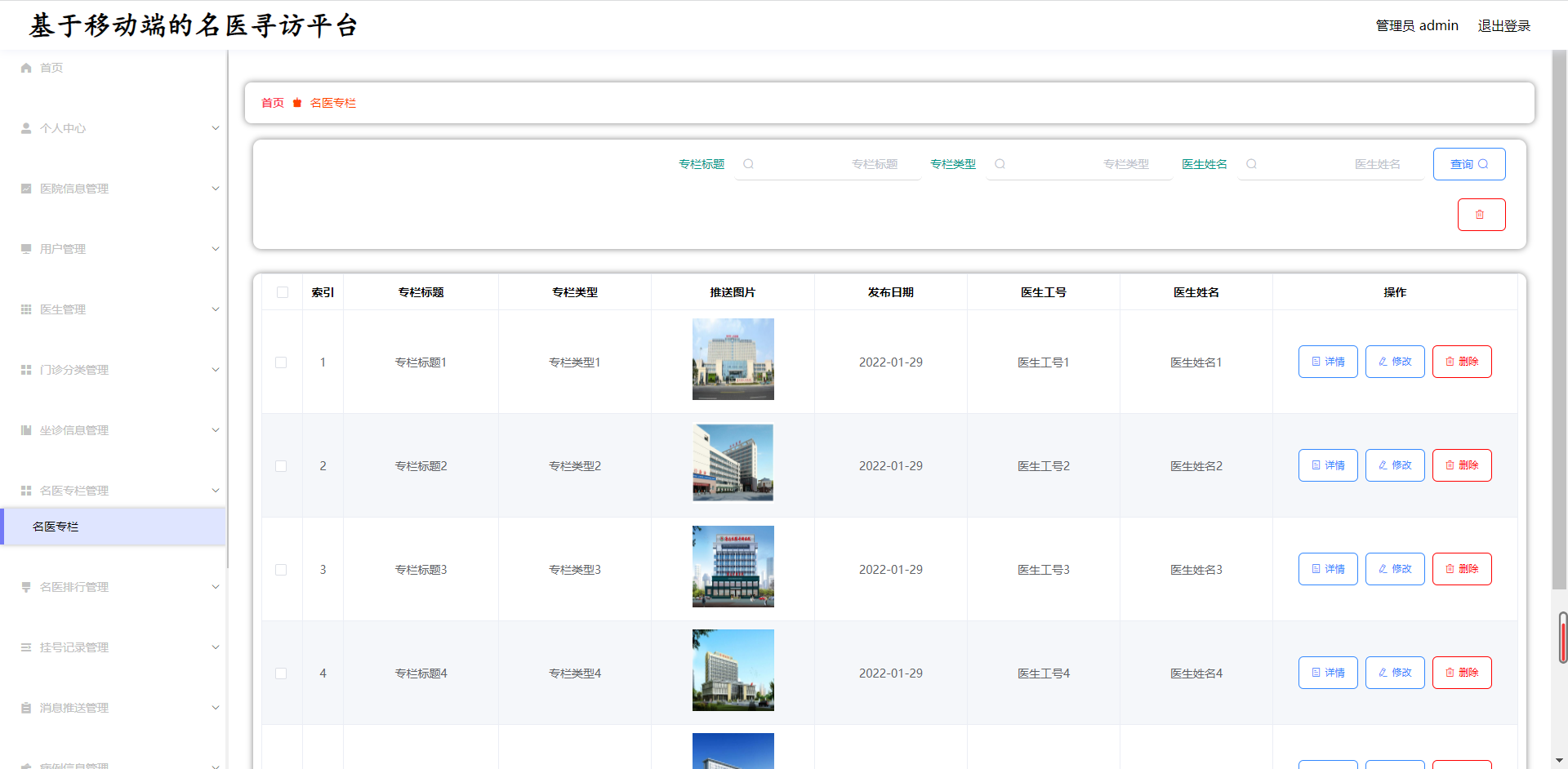Expand the 用户管理 menu chevron
This screenshot has width=1568, height=769.
pos(216,249)
